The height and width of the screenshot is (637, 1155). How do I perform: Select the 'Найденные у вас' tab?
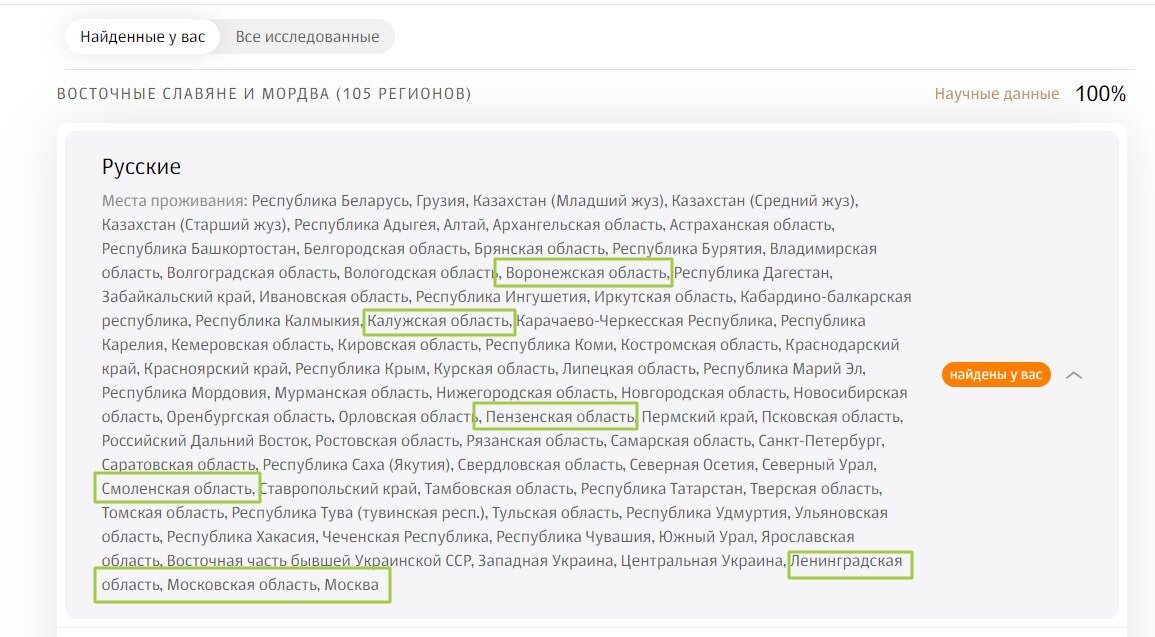[142, 35]
